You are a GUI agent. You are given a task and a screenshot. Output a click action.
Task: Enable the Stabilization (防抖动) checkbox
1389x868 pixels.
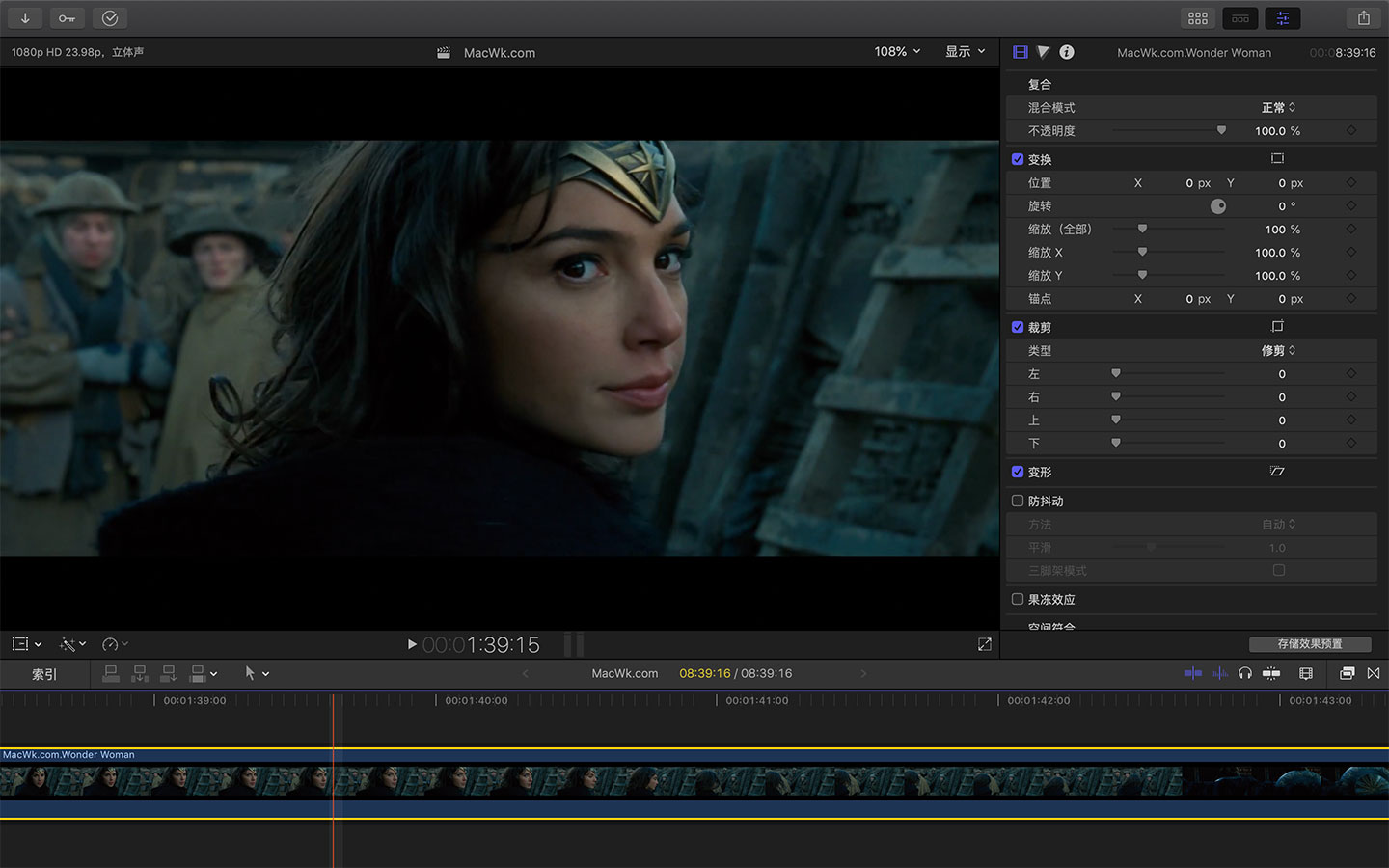coord(1018,501)
